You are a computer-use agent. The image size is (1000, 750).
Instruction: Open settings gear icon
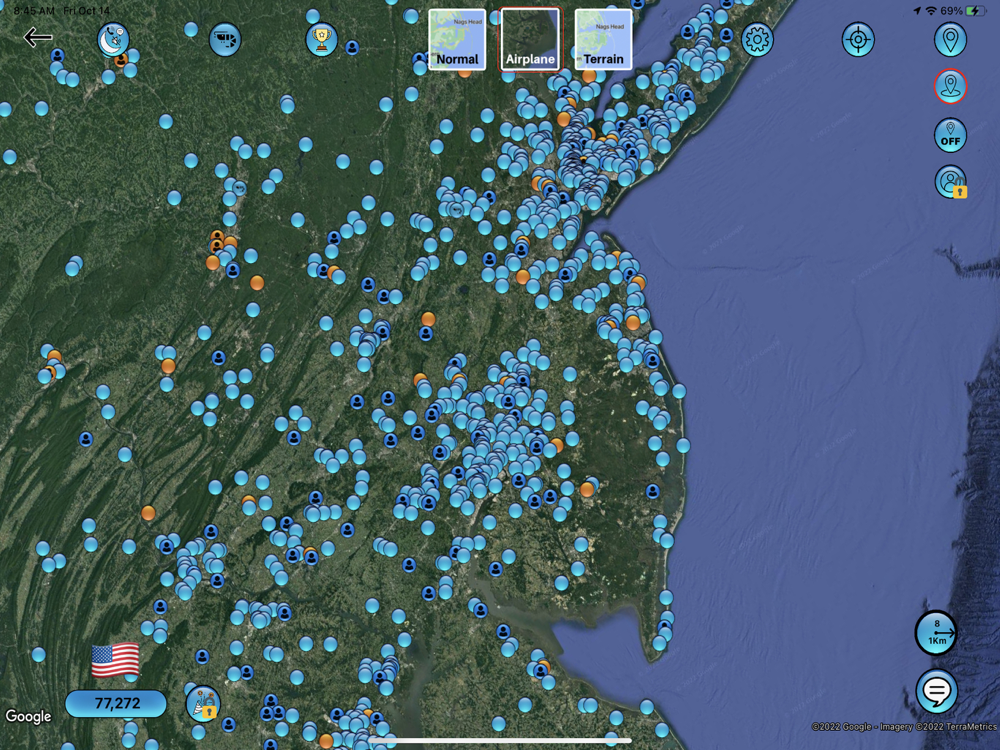pos(758,40)
